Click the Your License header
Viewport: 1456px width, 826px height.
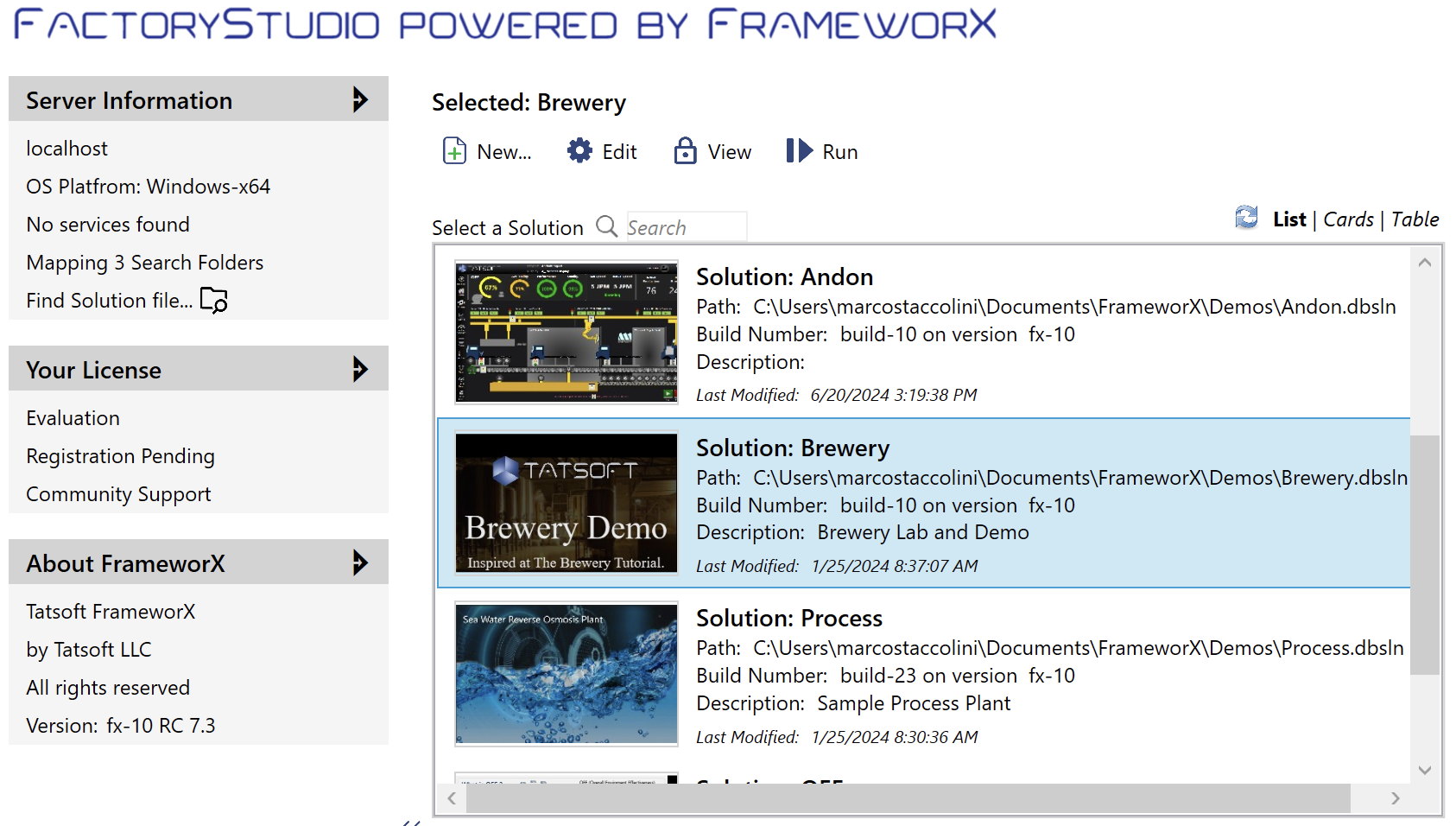[x=199, y=369]
